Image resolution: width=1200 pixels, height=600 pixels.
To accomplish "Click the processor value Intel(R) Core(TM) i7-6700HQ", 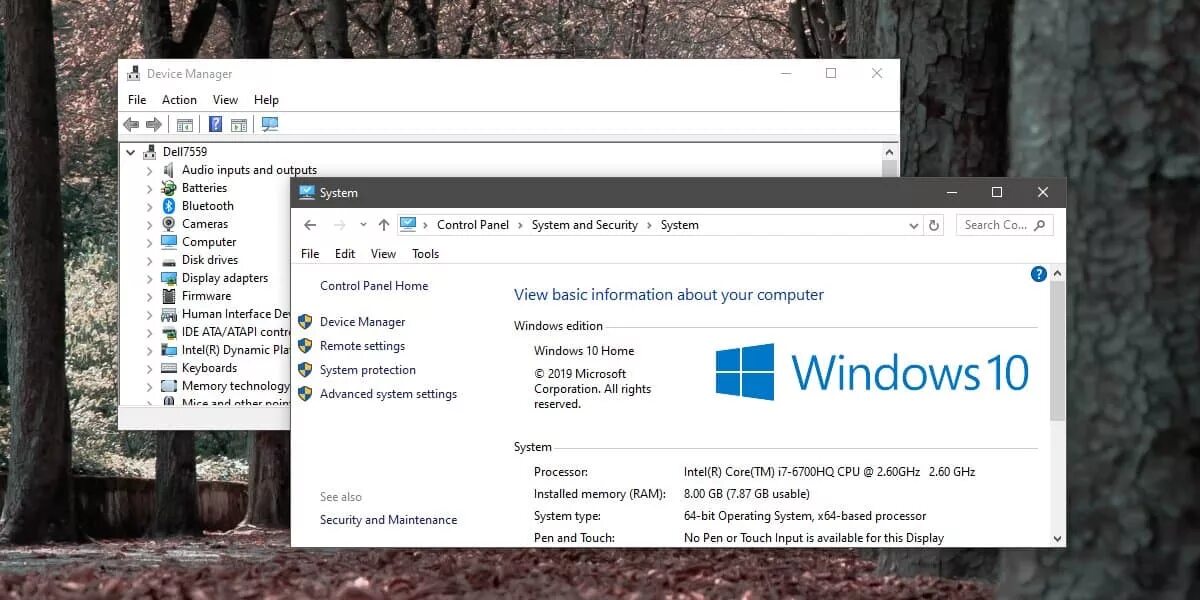I will tap(829, 472).
